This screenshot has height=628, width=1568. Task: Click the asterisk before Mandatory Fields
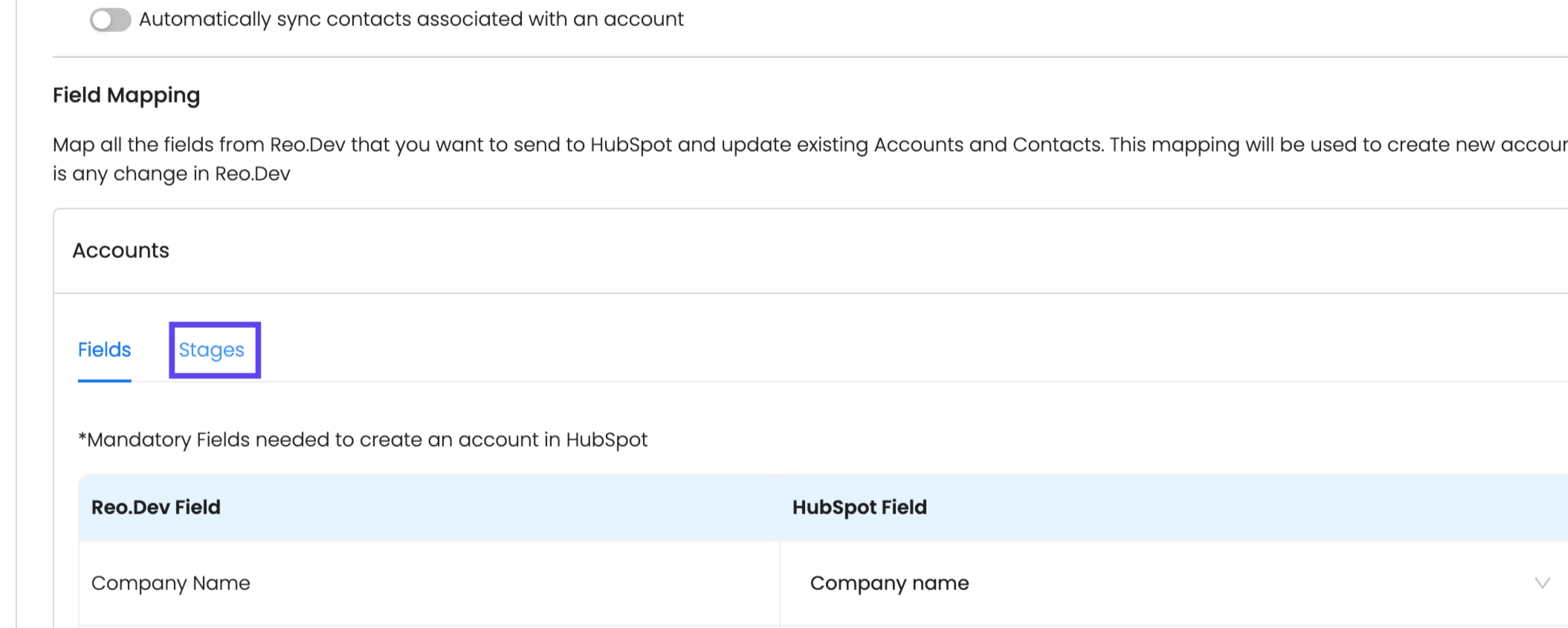(82, 438)
